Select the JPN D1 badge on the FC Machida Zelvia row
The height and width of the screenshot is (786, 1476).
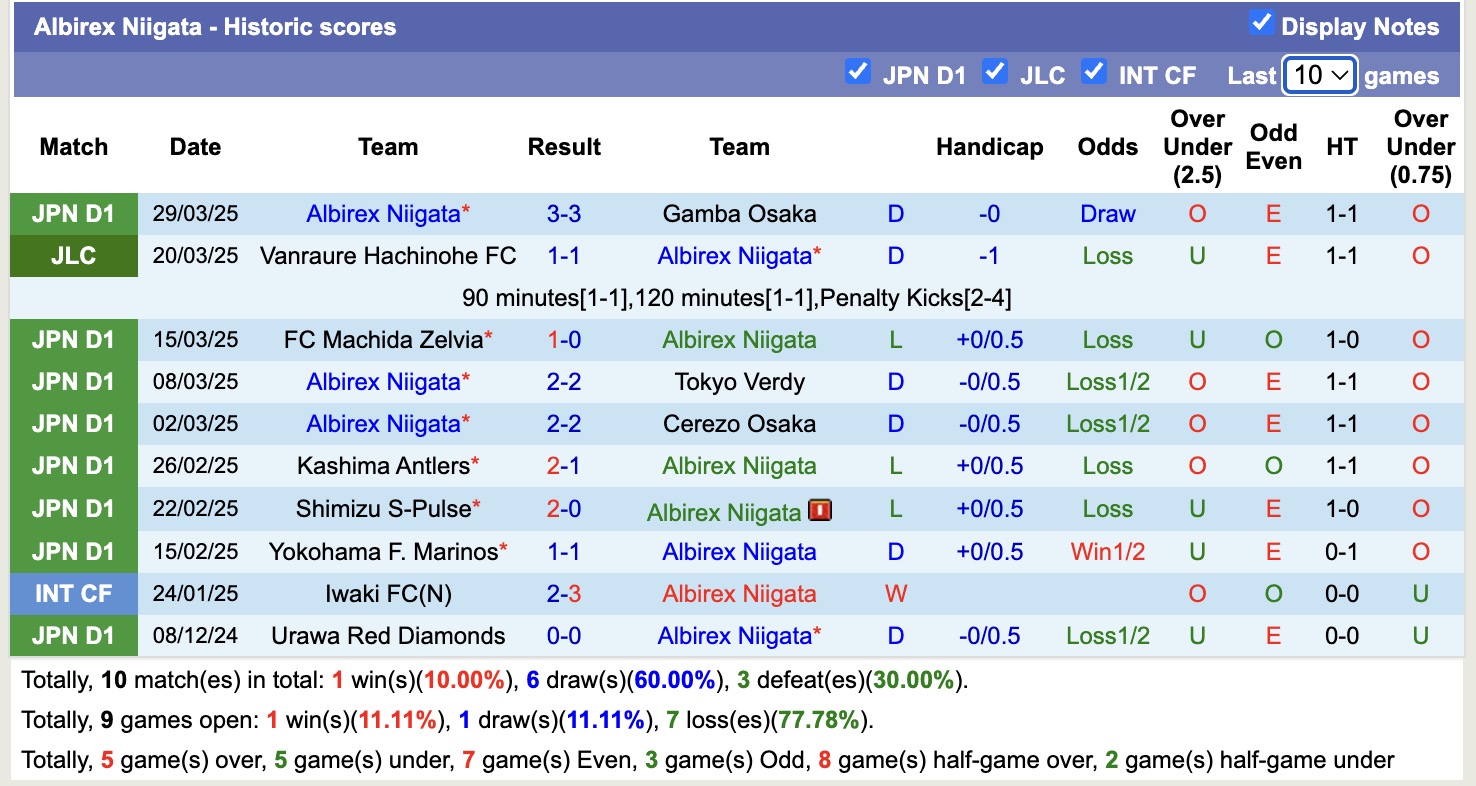tap(74, 339)
